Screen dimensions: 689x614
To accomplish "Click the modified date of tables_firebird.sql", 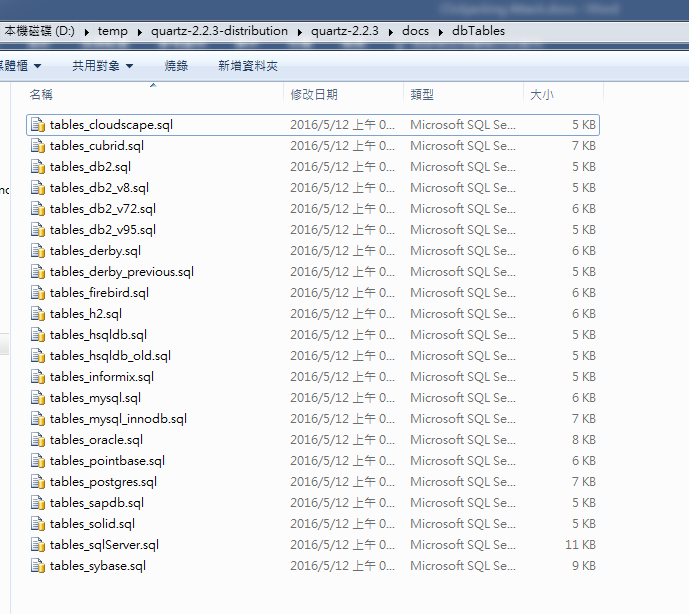I will tap(342, 293).
